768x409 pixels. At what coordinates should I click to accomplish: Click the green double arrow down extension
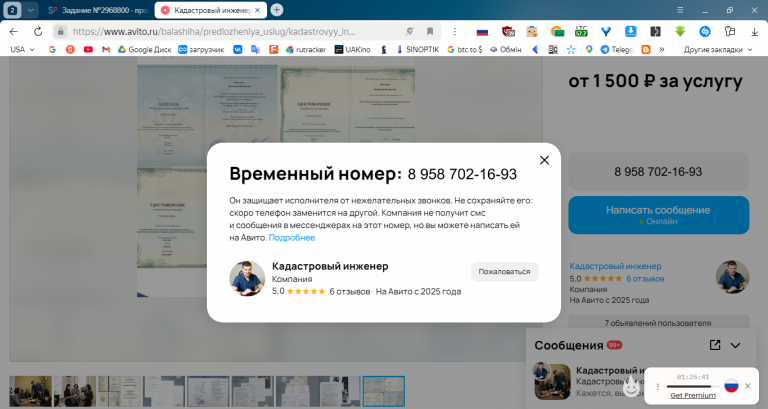pos(680,31)
